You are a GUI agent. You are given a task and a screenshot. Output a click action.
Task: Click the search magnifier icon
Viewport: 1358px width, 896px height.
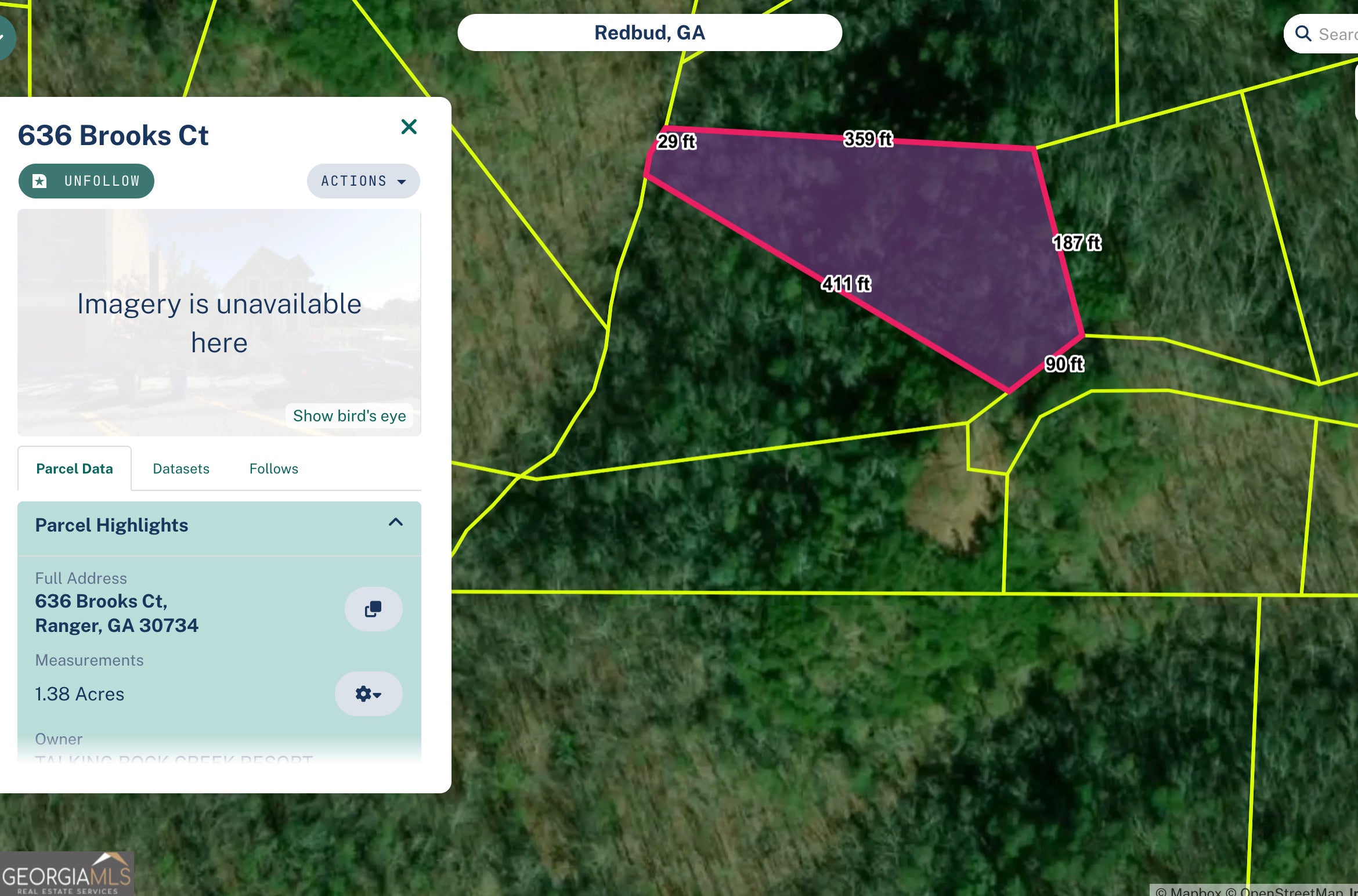click(1303, 34)
